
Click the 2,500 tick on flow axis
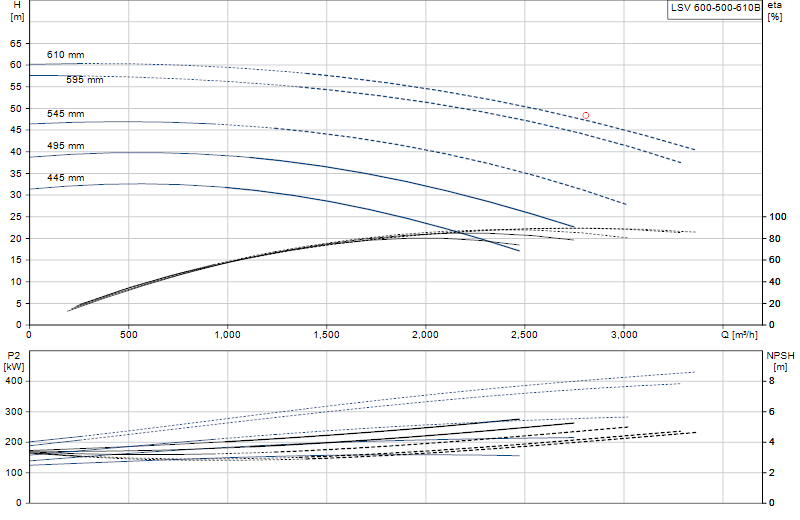click(524, 335)
